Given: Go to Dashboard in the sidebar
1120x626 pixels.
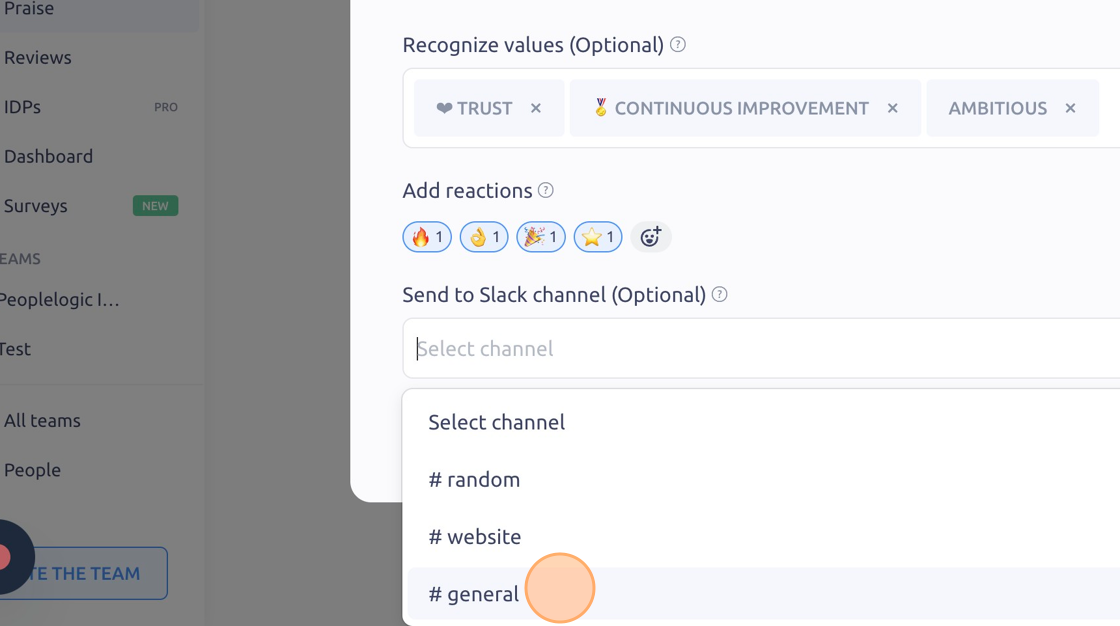Looking at the screenshot, I should (x=49, y=156).
